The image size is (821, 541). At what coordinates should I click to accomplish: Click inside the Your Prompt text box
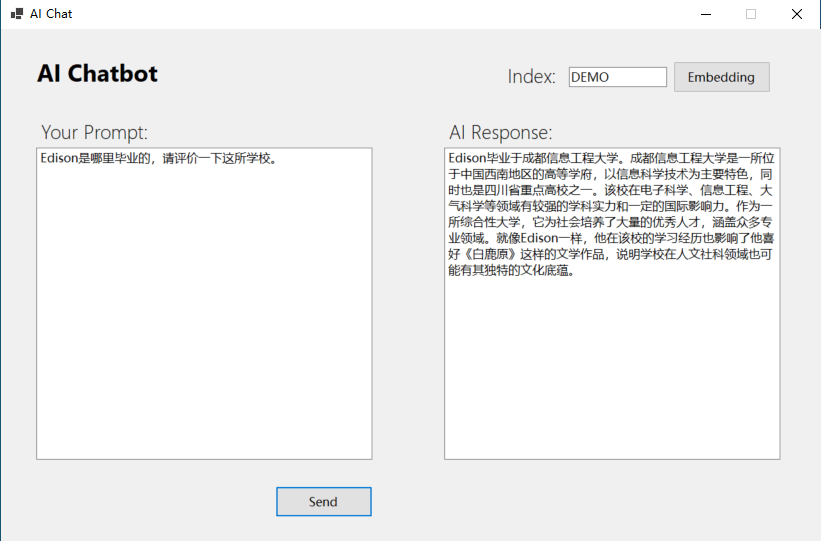pos(204,304)
